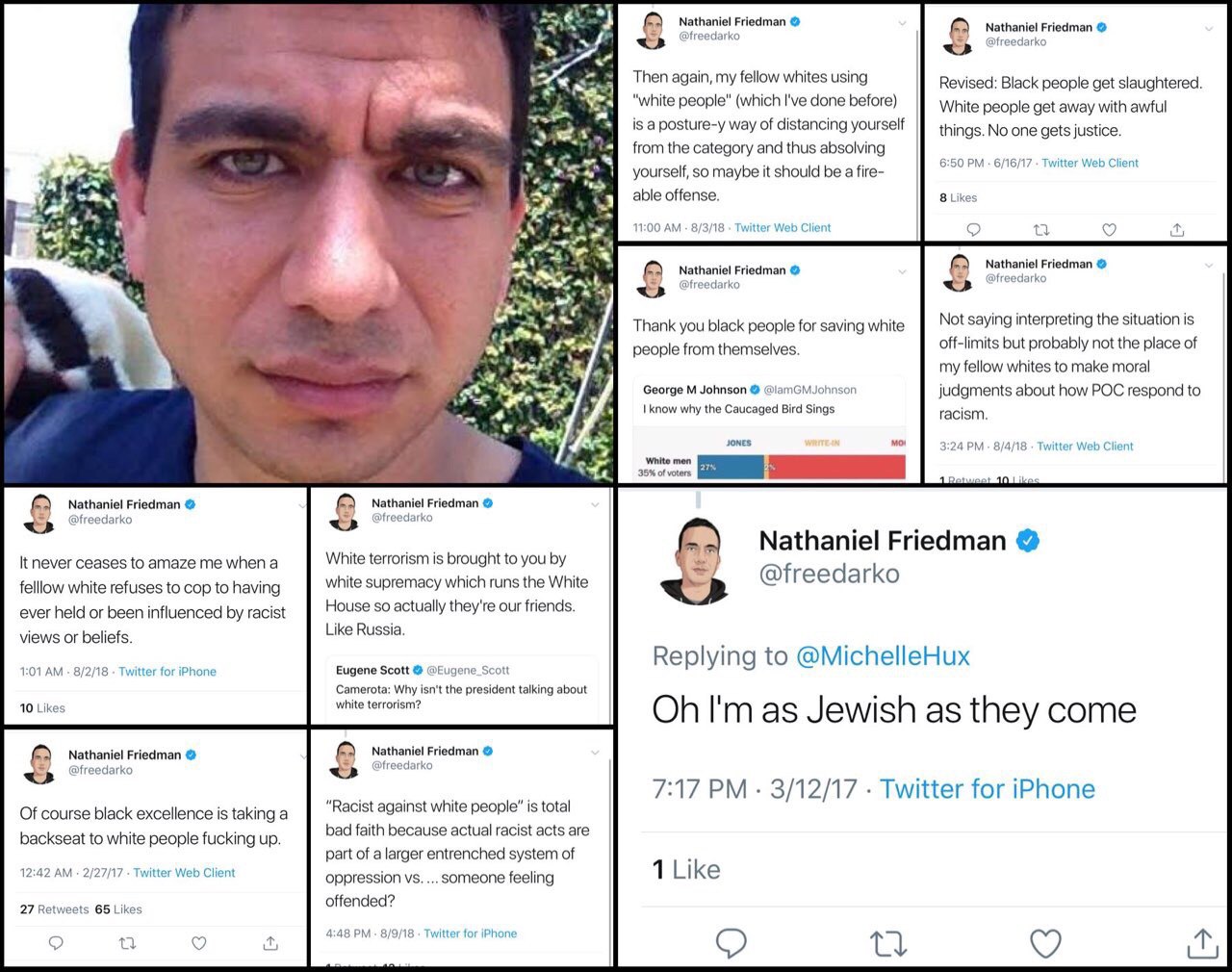The width and height of the screenshot is (1232, 972).
Task: Open the @MichelleHux profile link
Action: [x=883, y=656]
